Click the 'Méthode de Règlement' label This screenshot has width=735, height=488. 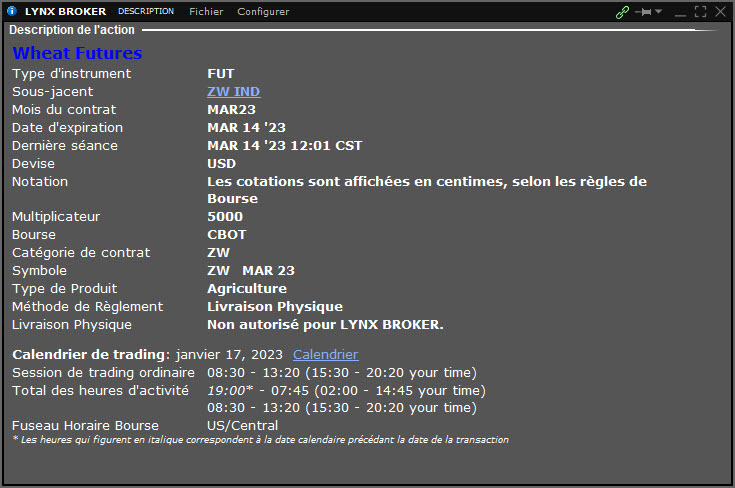click(88, 307)
